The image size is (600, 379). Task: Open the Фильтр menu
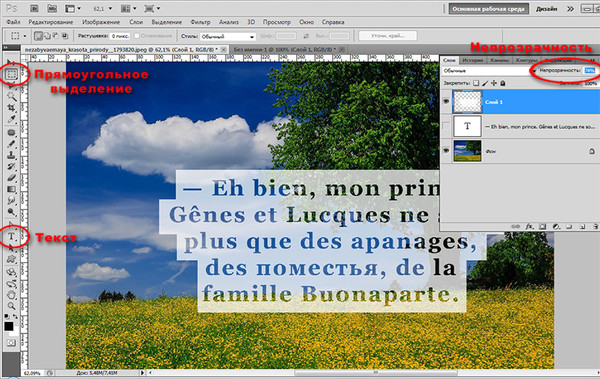click(x=200, y=22)
